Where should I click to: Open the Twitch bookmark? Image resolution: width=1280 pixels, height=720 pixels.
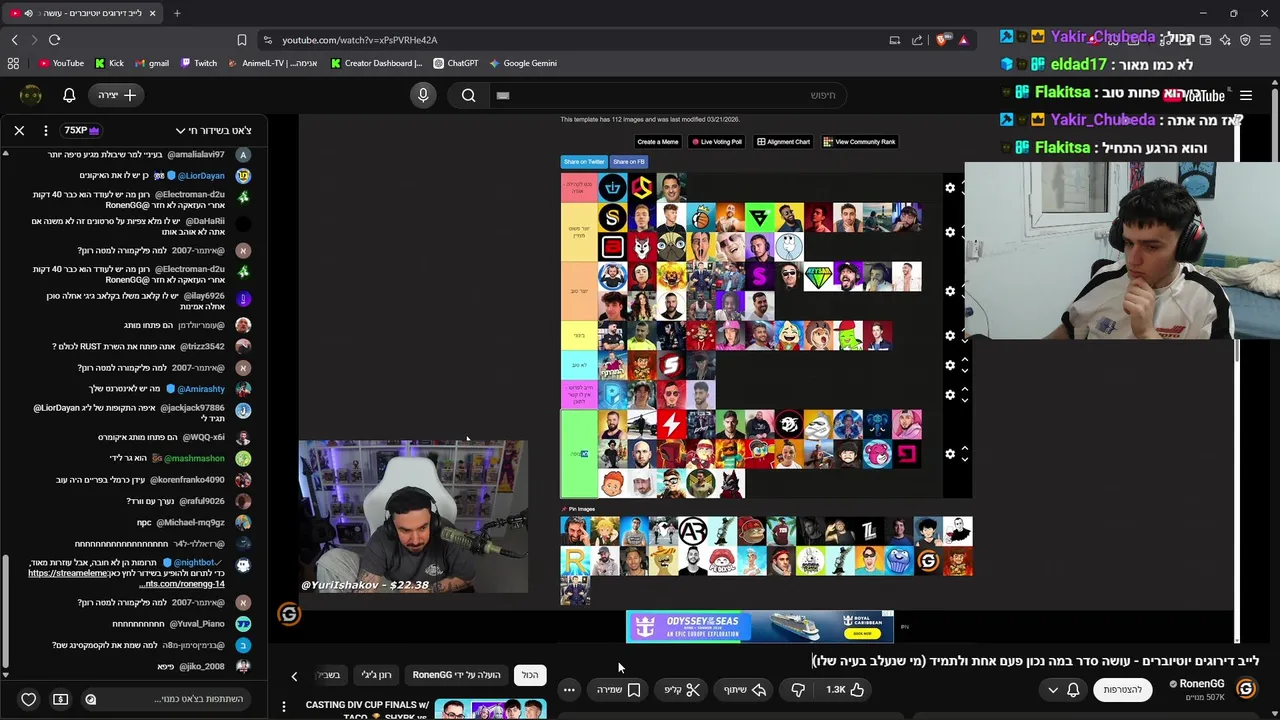[199, 63]
